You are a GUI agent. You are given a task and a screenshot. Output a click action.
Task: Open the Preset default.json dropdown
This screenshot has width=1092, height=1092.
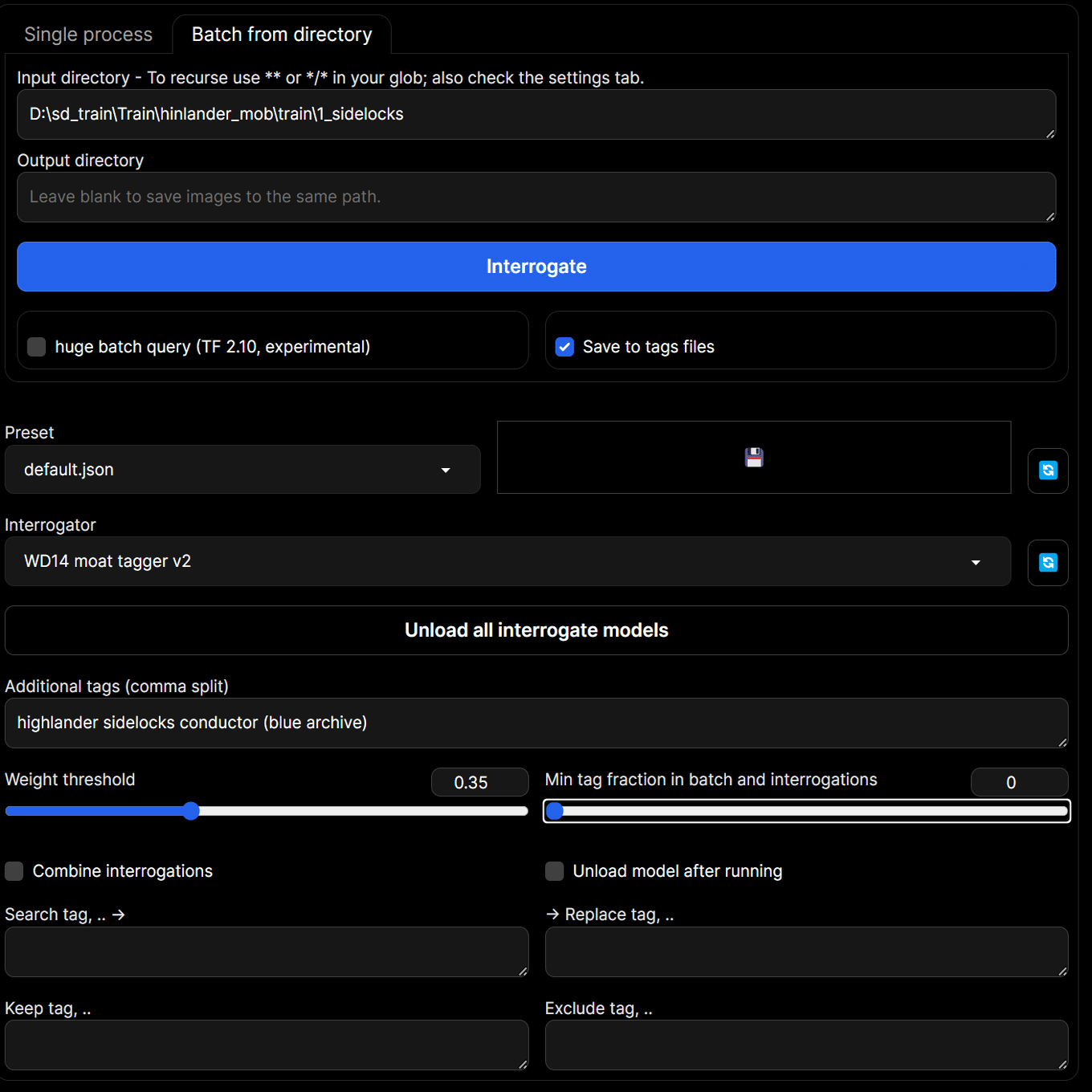(x=242, y=470)
